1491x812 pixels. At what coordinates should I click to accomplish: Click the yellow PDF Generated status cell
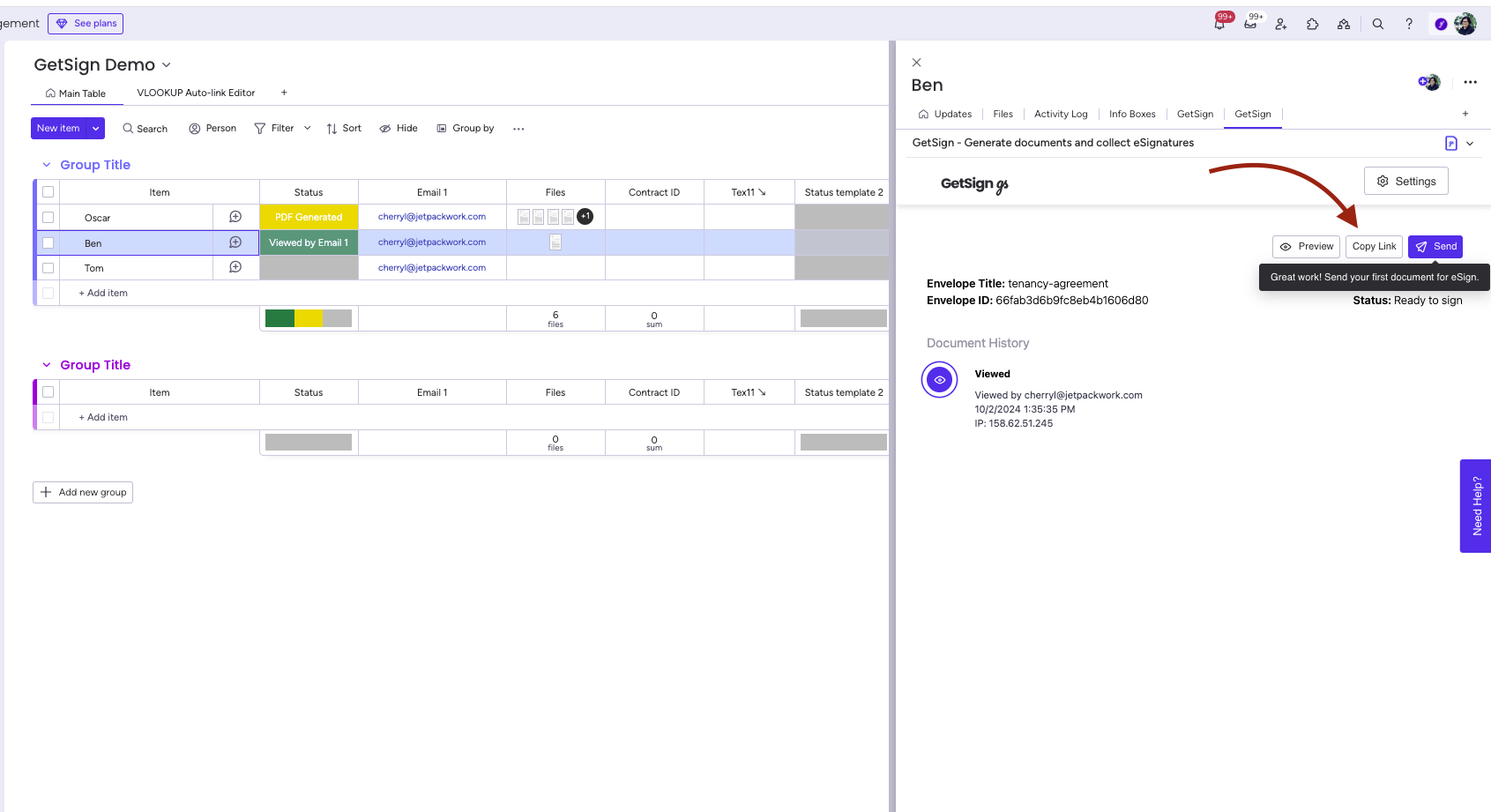tap(309, 217)
